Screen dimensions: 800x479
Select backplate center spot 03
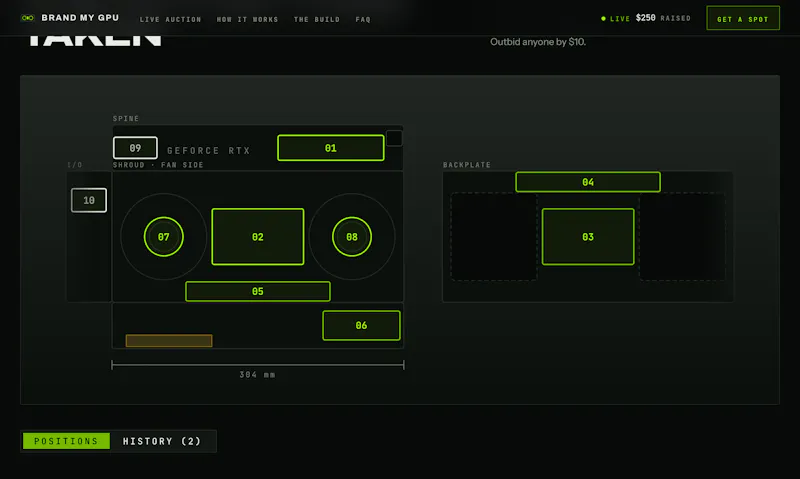coord(588,237)
